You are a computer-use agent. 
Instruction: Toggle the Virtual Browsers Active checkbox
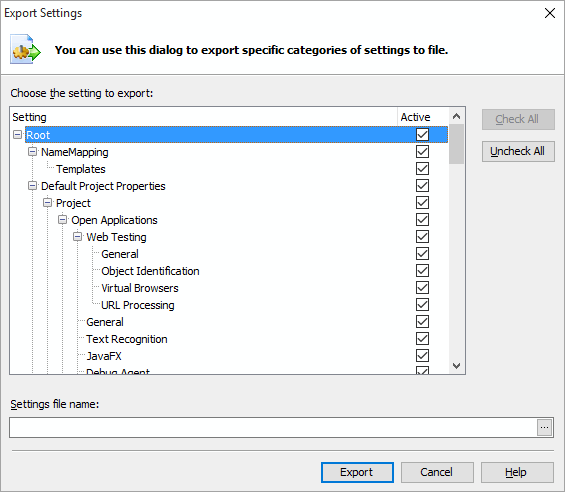pos(422,288)
